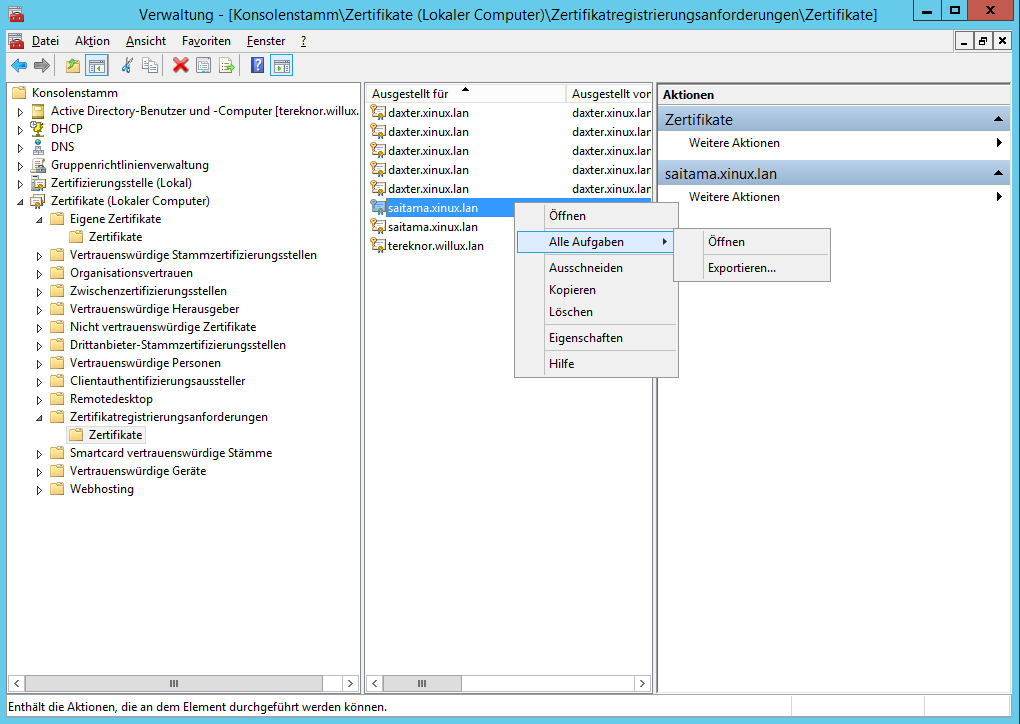Choose Exportieren... from the submenu
The image size is (1020, 724).
pos(741,268)
